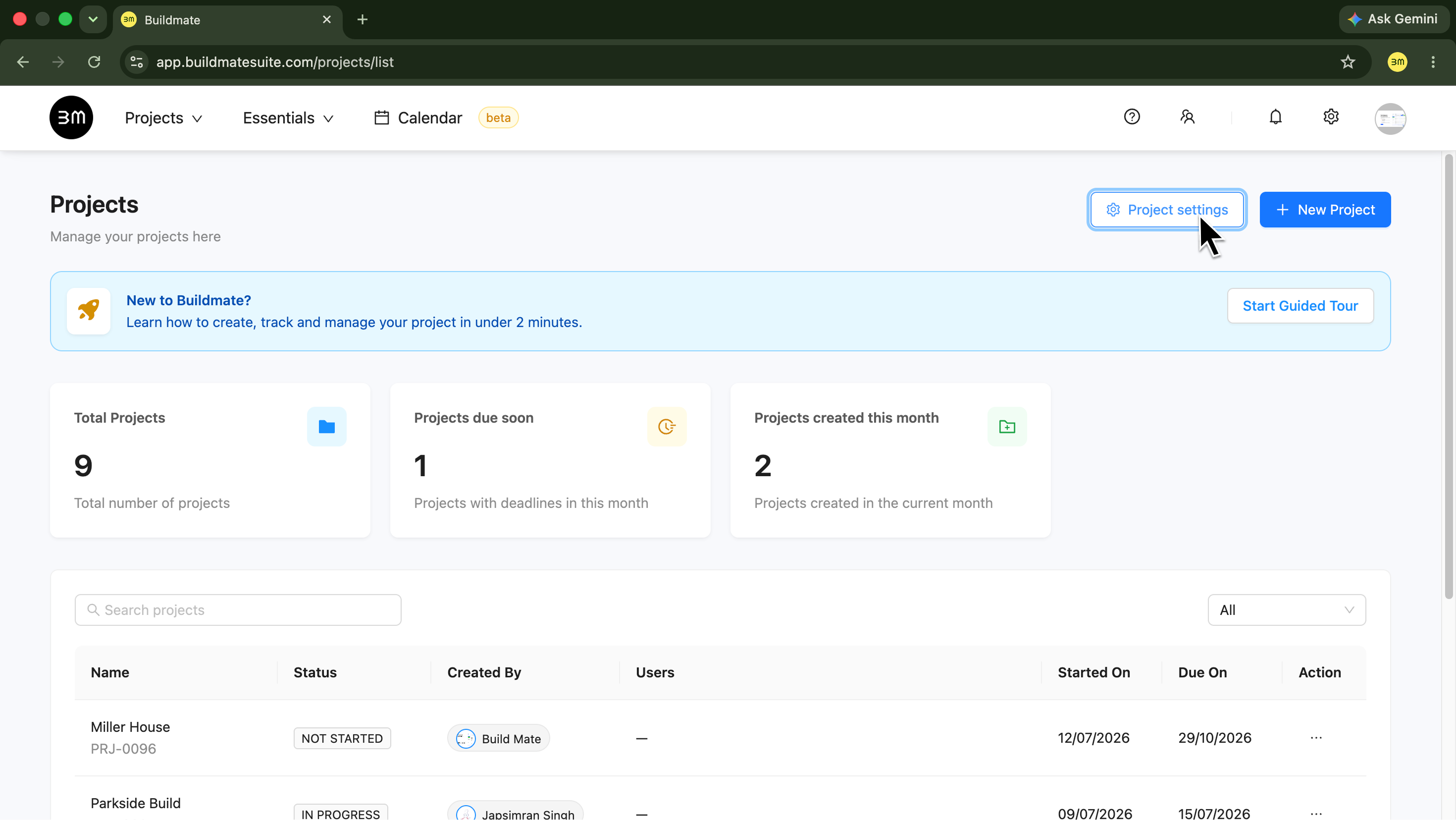
Task: Click the rocket icon in the banner
Action: 89,311
